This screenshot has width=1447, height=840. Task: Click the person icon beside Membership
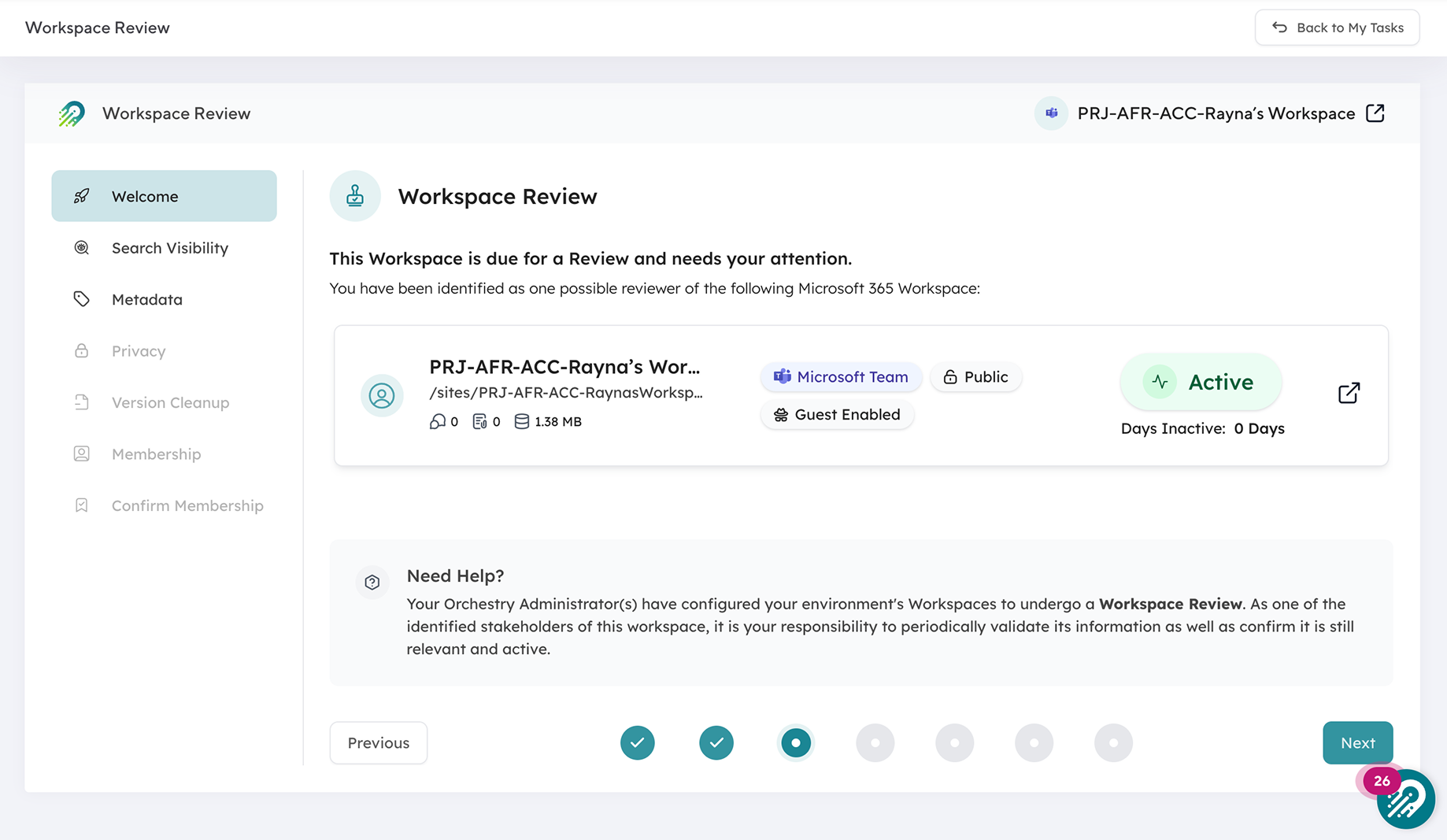click(81, 453)
